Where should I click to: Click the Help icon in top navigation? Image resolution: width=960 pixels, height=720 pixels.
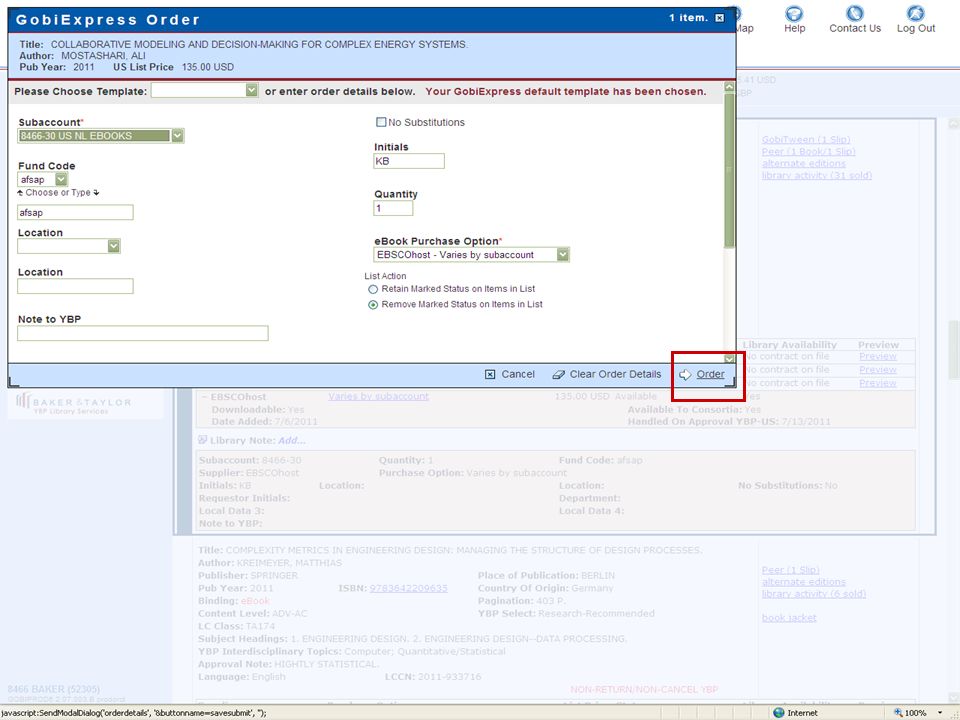click(x=794, y=13)
